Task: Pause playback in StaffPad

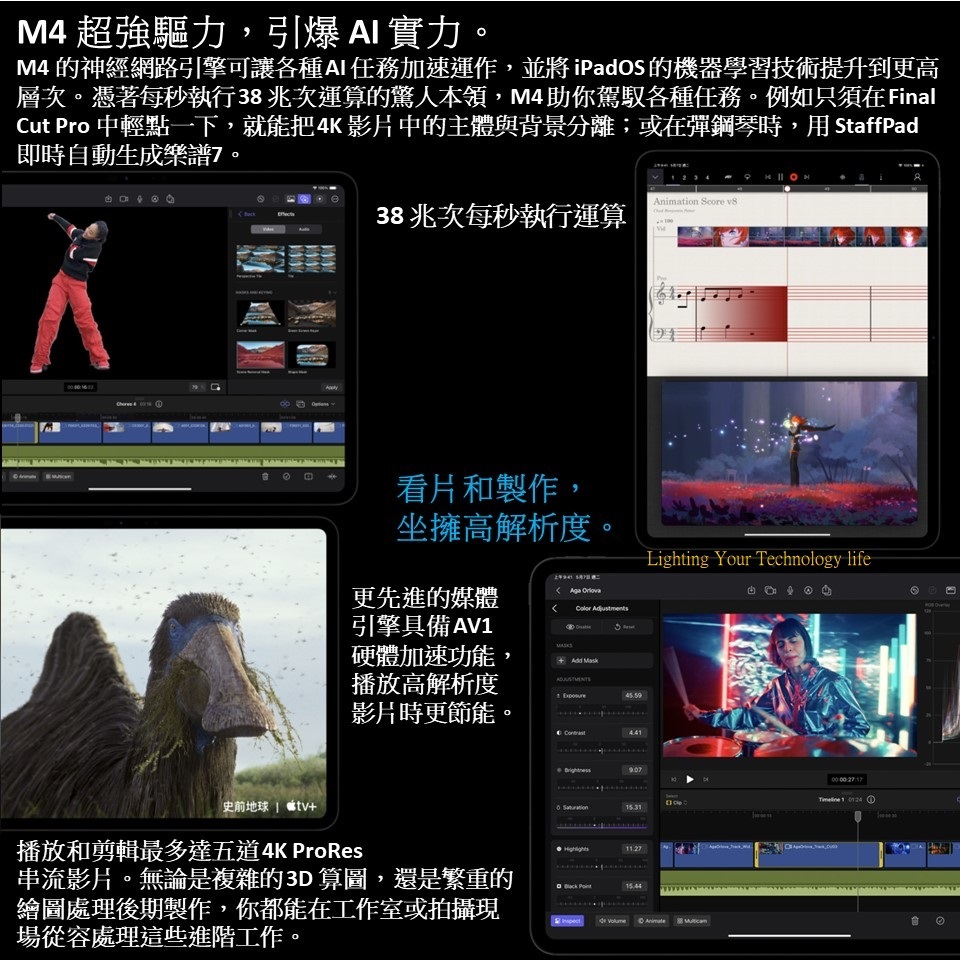Action: pos(781,177)
